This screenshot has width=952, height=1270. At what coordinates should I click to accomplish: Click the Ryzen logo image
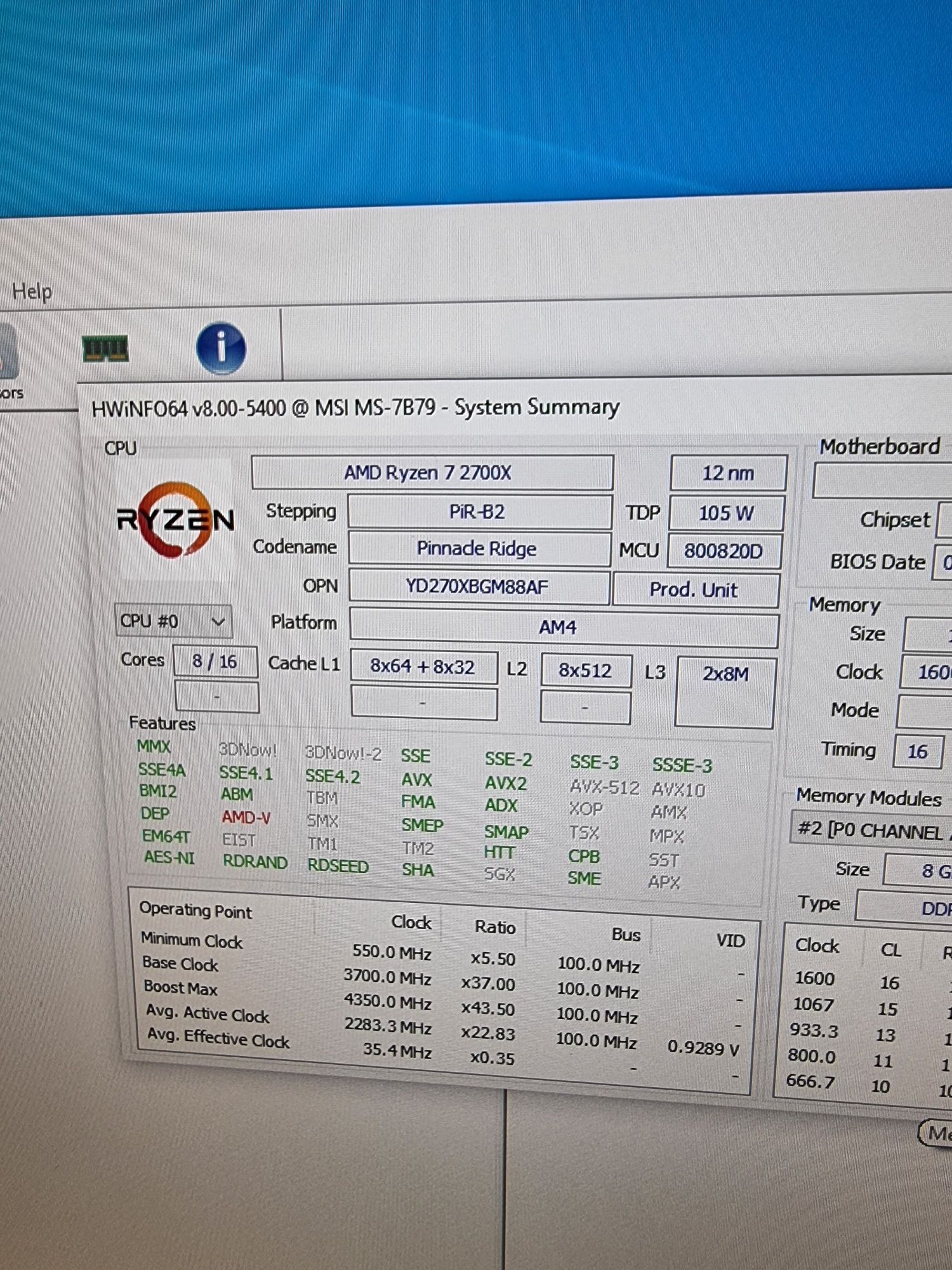176,520
